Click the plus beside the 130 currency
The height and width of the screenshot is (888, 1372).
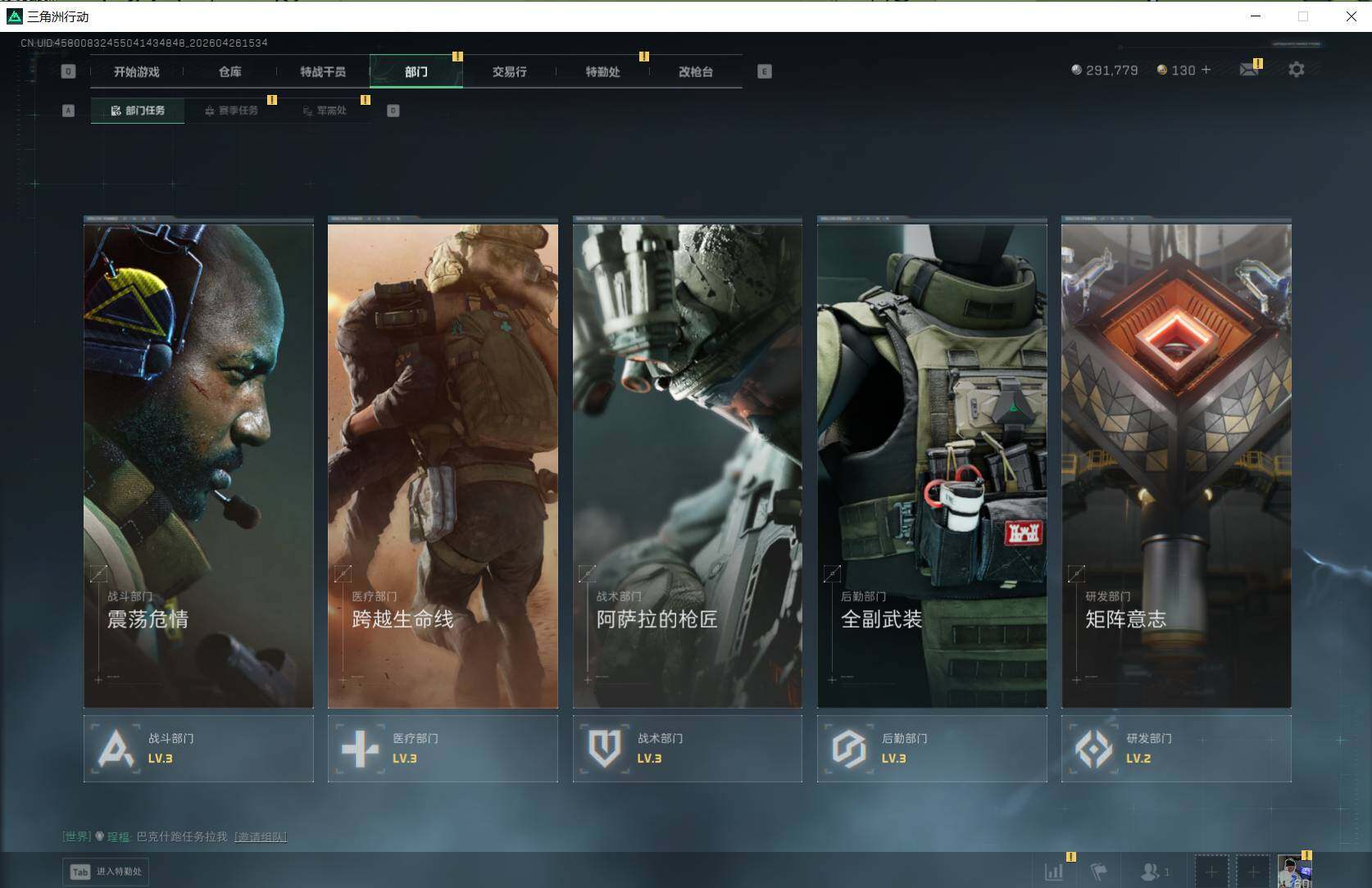point(1206,70)
